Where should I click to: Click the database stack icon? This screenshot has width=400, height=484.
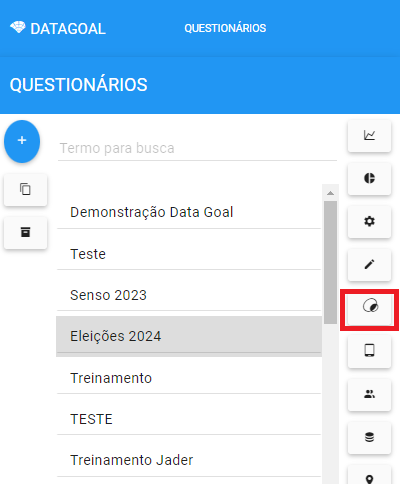pos(369,437)
